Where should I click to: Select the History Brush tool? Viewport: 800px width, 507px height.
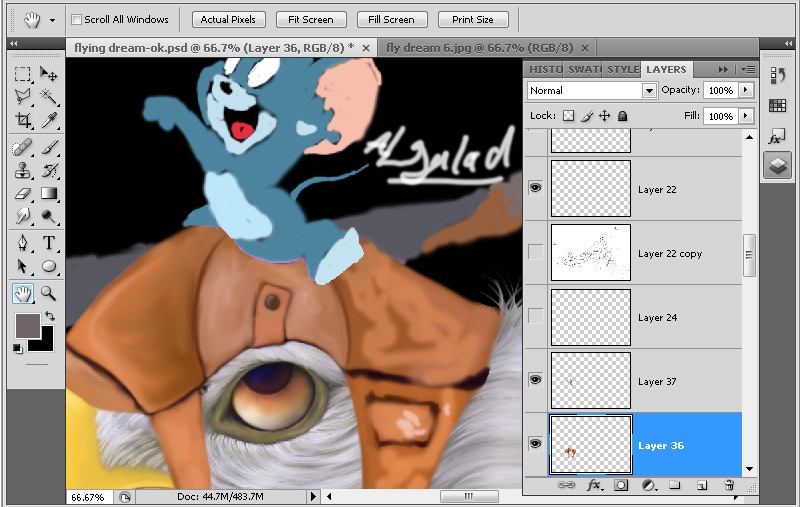49,171
